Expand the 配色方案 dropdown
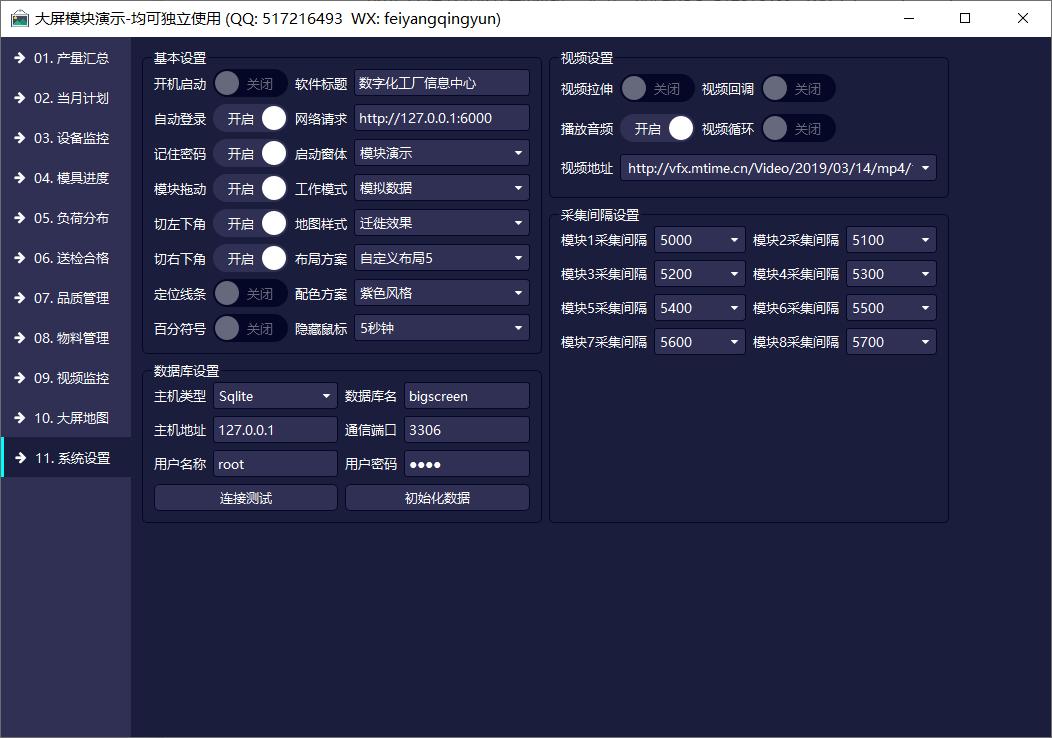Screen dimensions: 1052x738 (441, 293)
